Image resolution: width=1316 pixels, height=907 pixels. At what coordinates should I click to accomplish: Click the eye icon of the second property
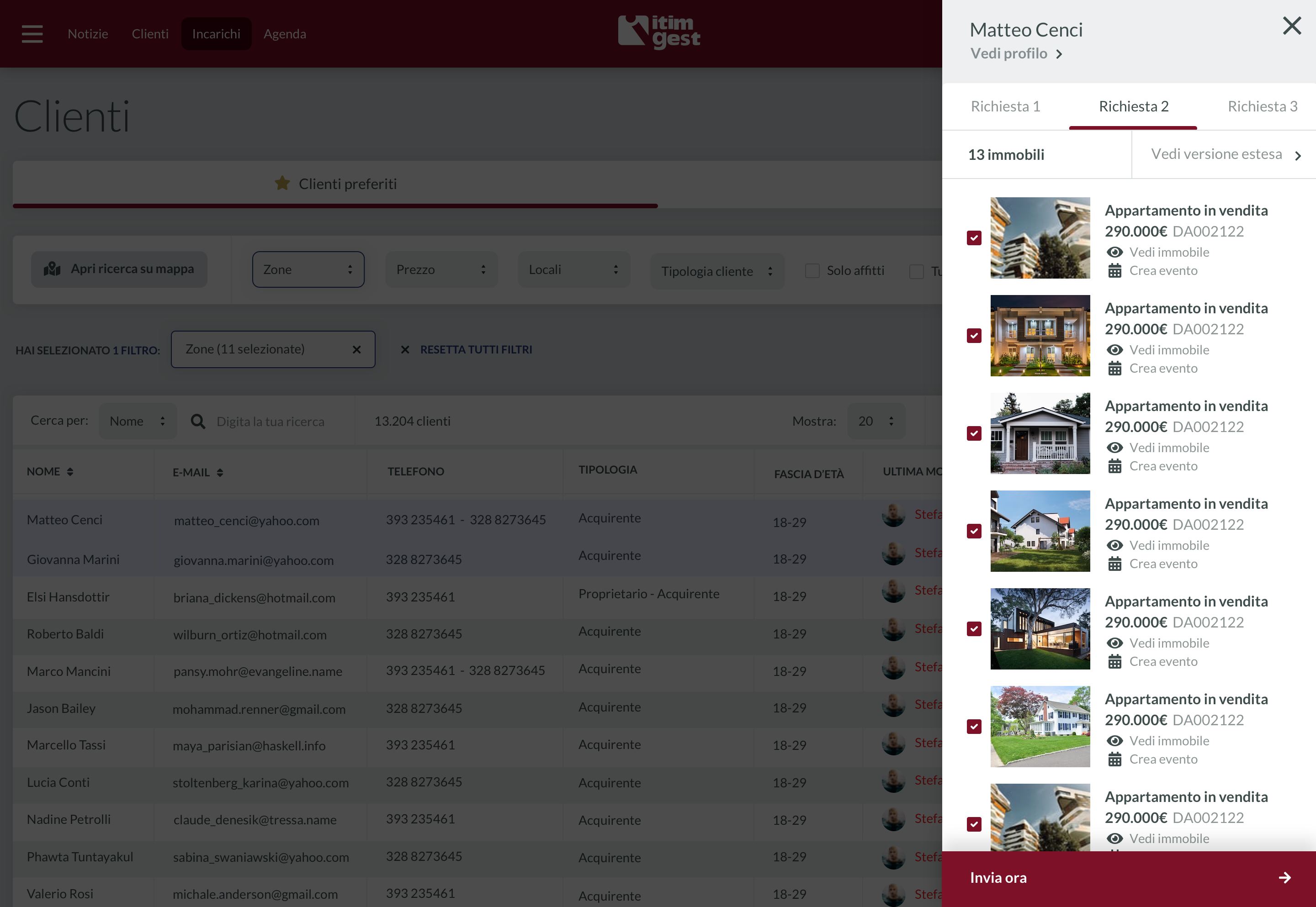[x=1115, y=350]
